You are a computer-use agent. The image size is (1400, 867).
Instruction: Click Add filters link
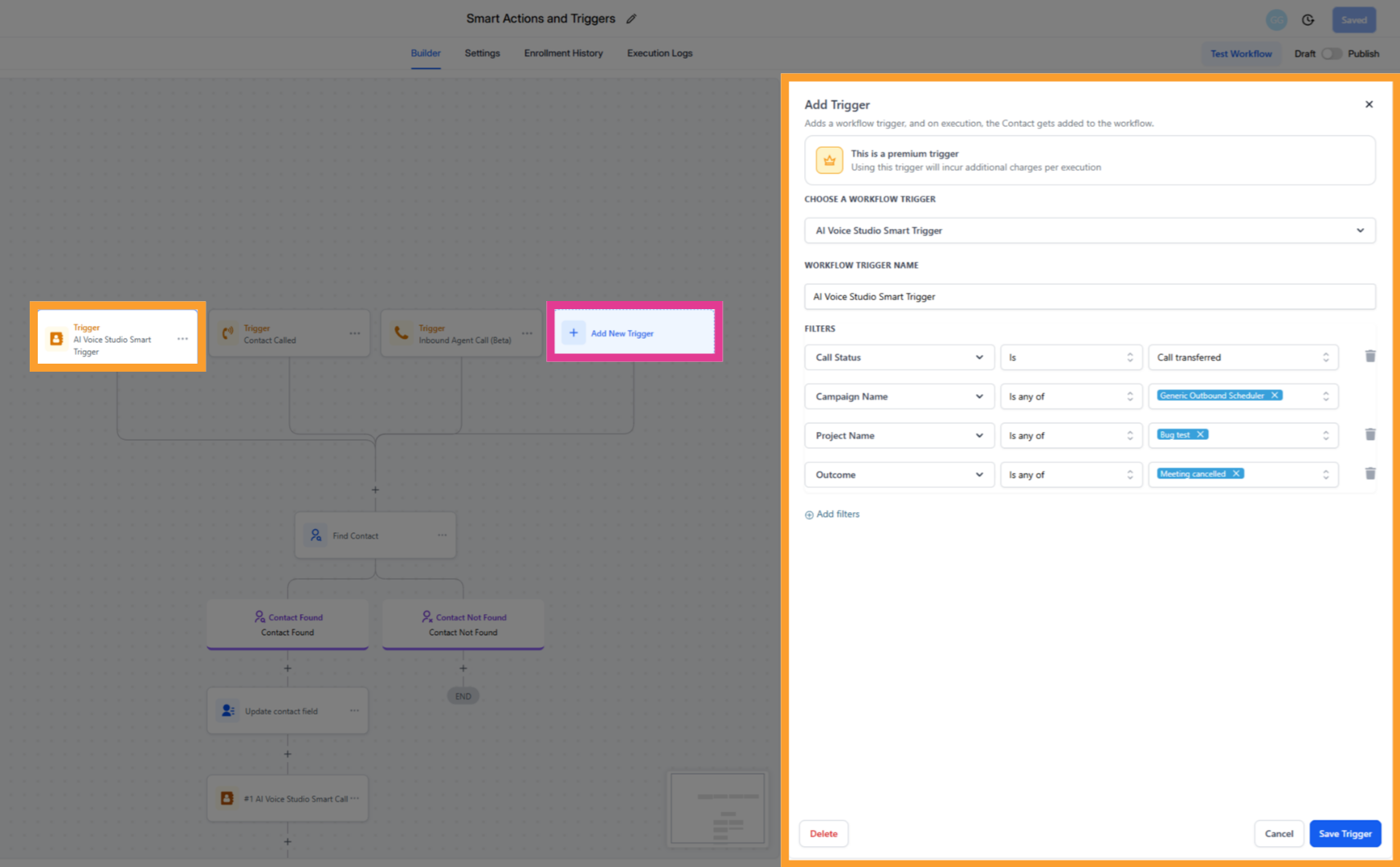832,515
